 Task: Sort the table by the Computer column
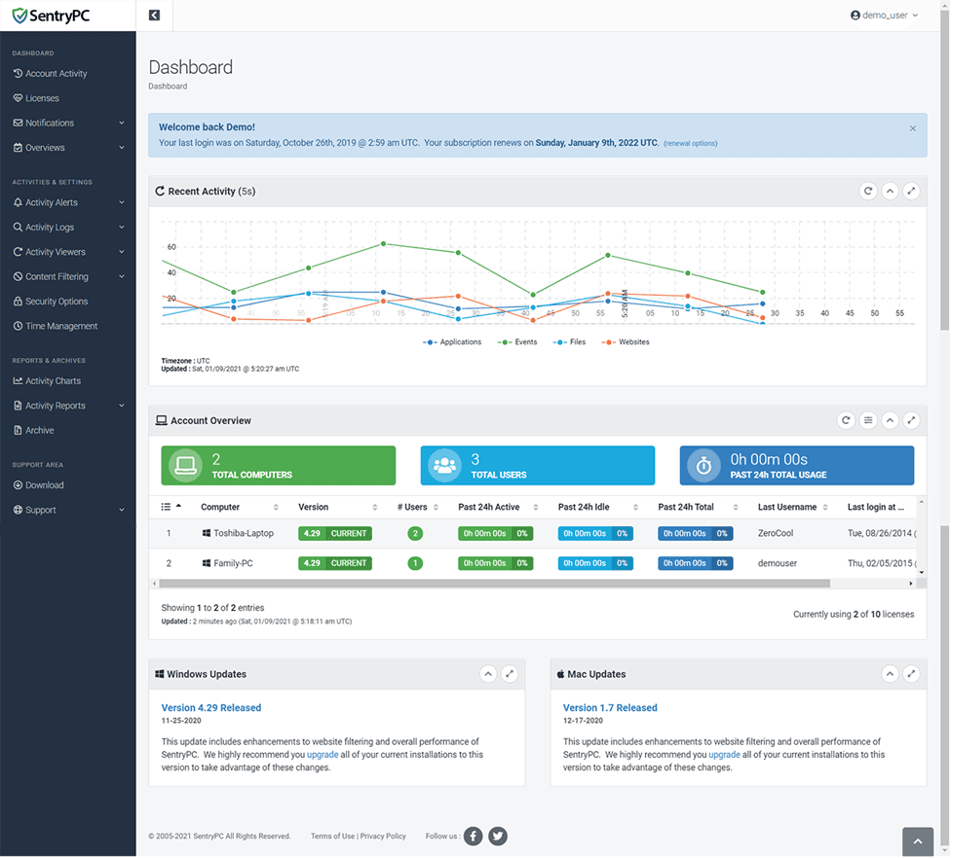tap(220, 507)
